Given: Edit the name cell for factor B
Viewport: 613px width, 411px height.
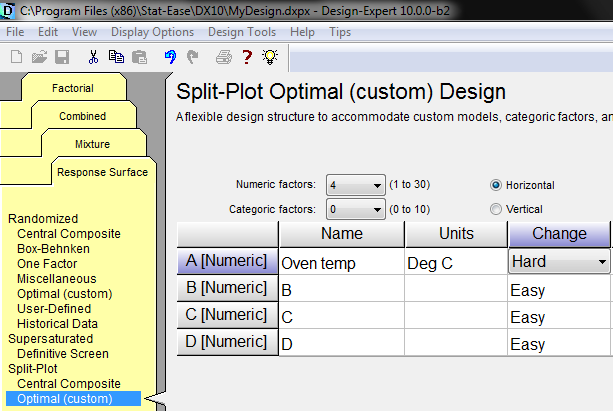Looking at the screenshot, I should [x=342, y=289].
